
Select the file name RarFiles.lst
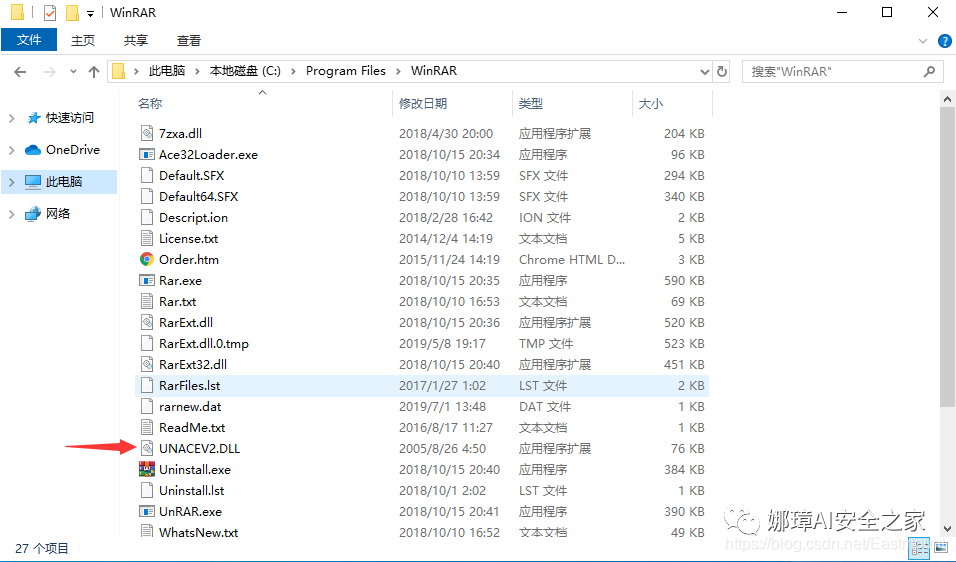[x=190, y=386]
